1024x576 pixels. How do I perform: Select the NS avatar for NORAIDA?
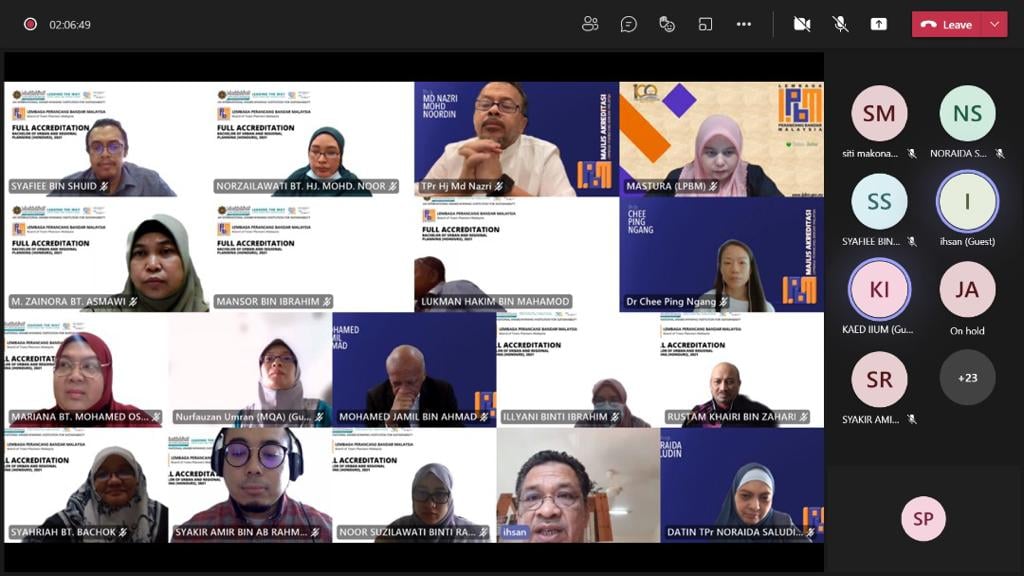coord(967,114)
